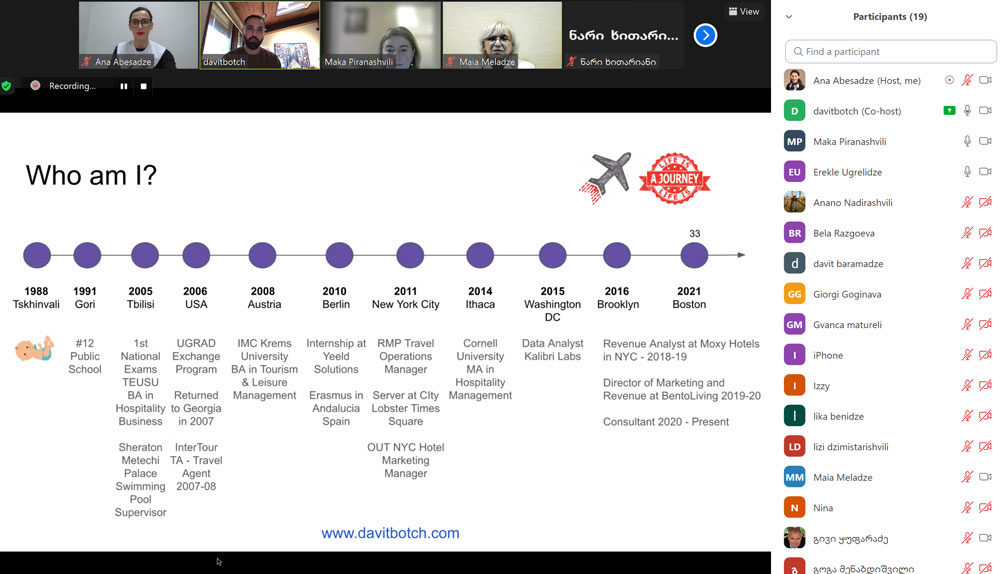Pause the meeting recording
Screen dimensions: 1000x574
tap(124, 86)
